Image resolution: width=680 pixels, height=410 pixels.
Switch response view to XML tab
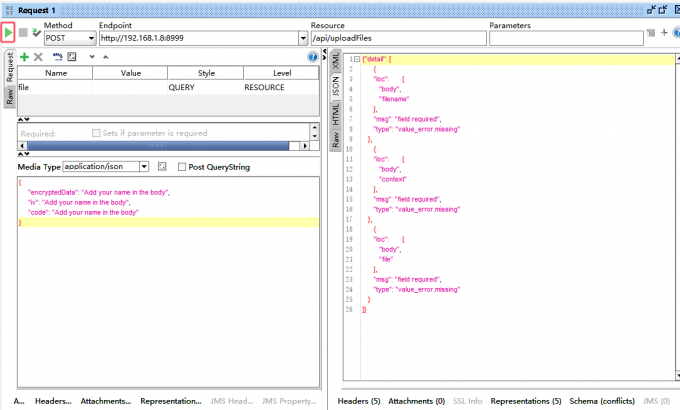click(x=336, y=60)
